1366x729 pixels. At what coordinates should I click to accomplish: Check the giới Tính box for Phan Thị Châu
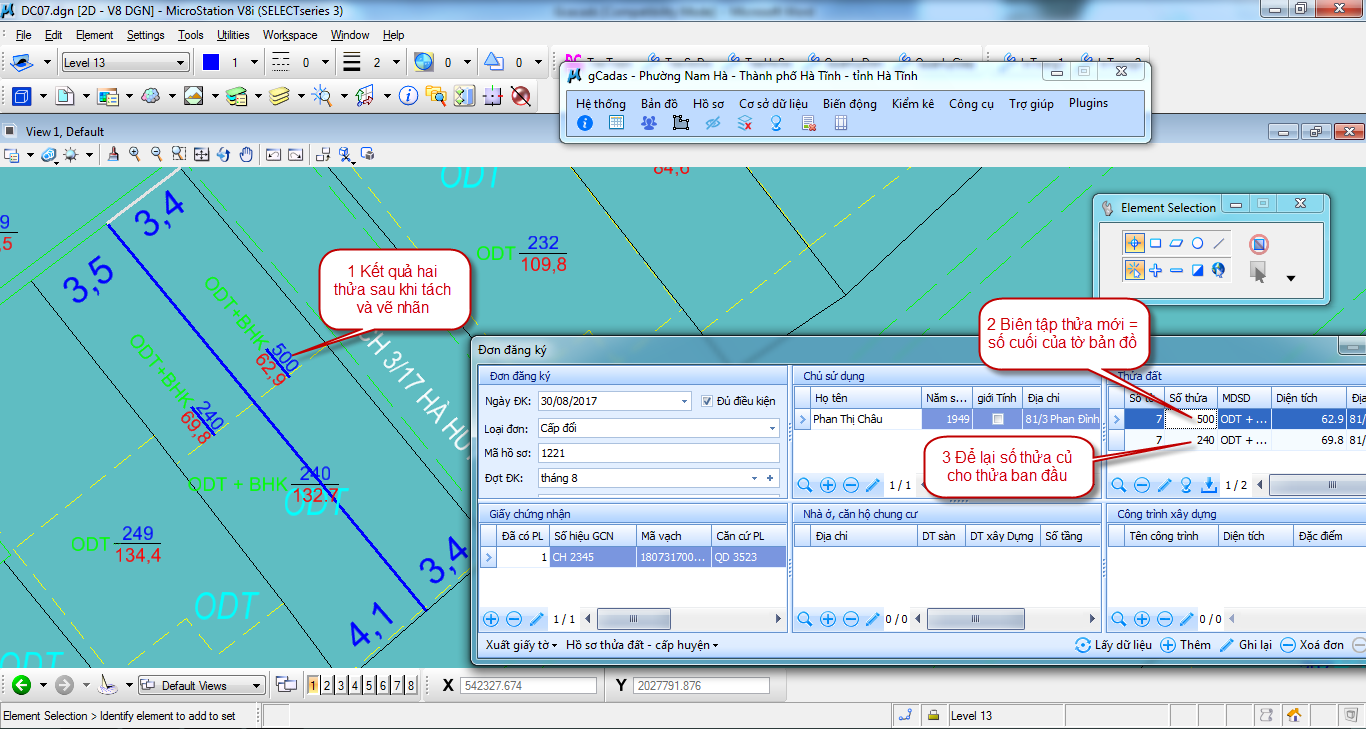(x=997, y=420)
